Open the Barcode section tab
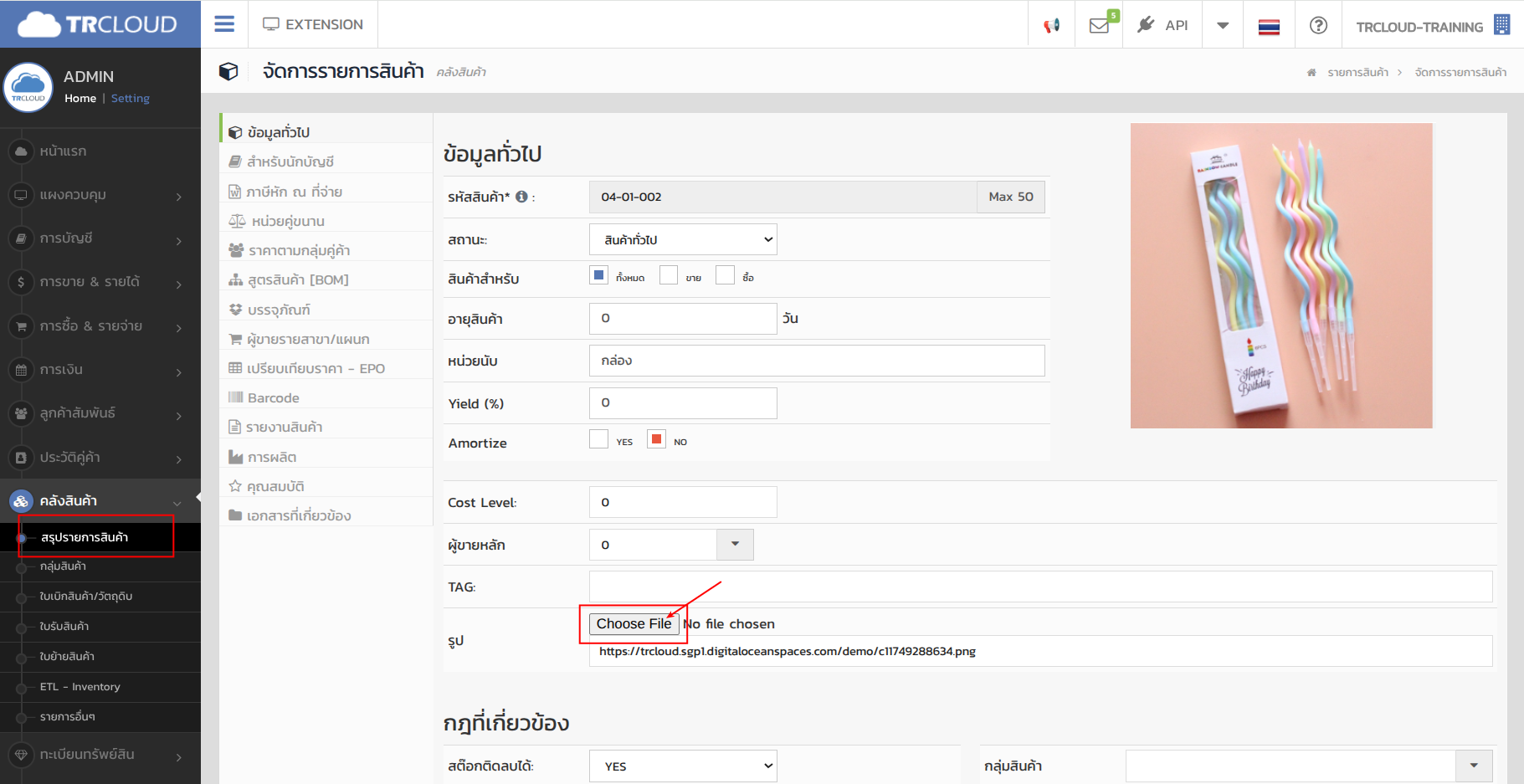Image resolution: width=1524 pixels, height=784 pixels. click(x=273, y=398)
